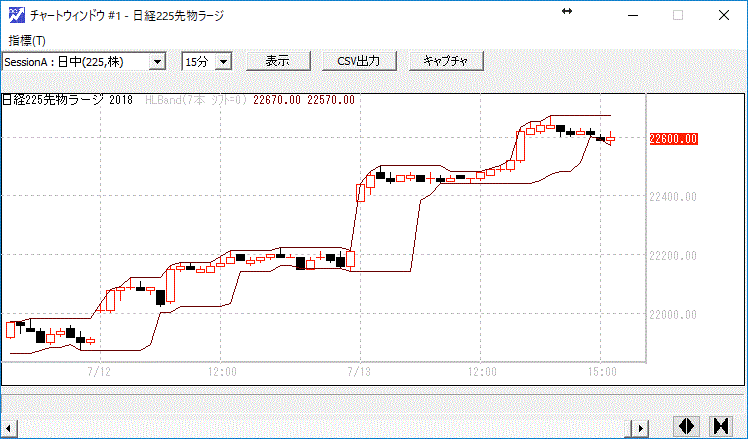Close the chart window
Screen dimensions: 748x439
[724, 15]
